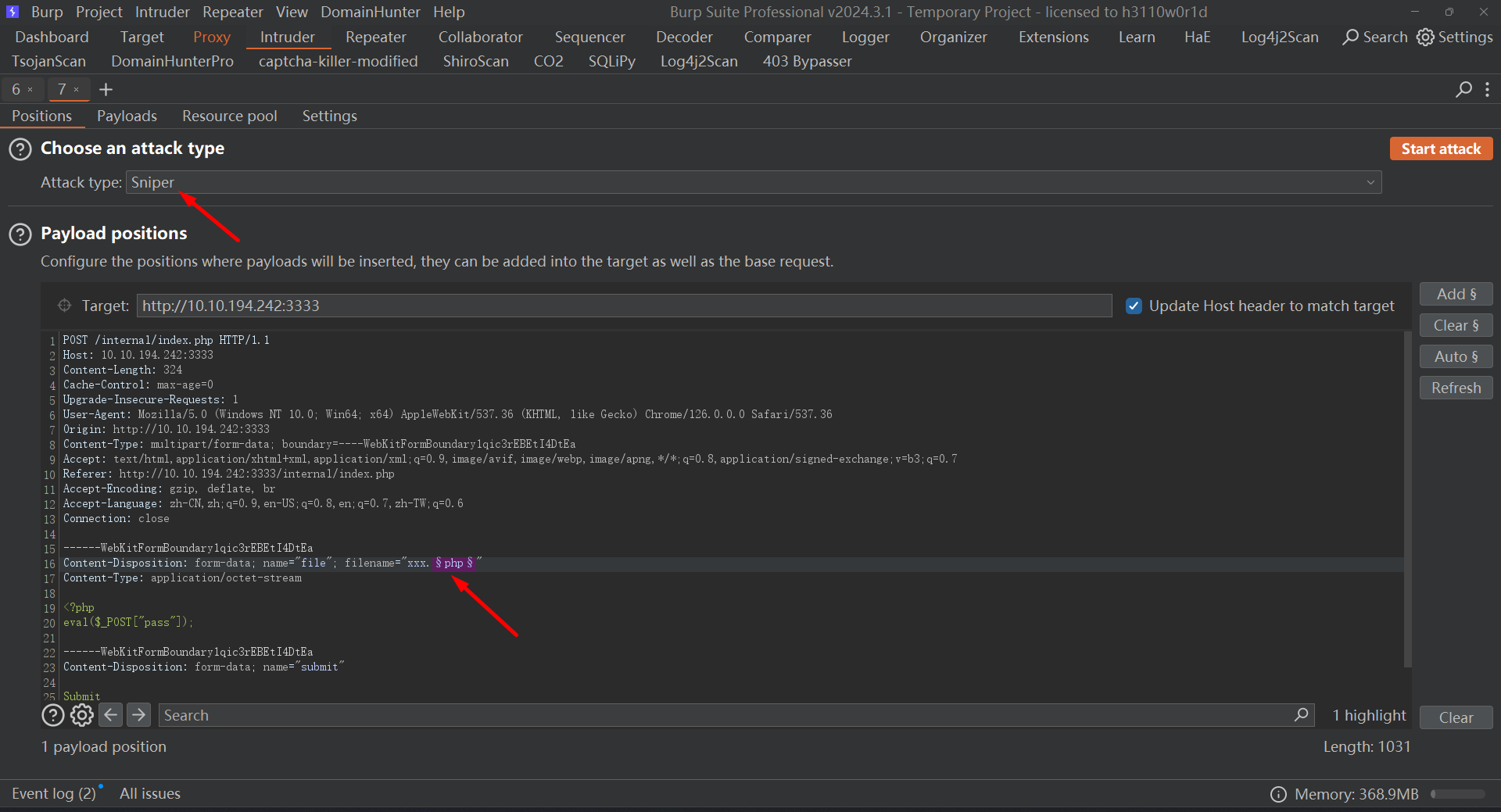Switch to the Target tab
This screenshot has width=1501, height=812.
point(142,37)
